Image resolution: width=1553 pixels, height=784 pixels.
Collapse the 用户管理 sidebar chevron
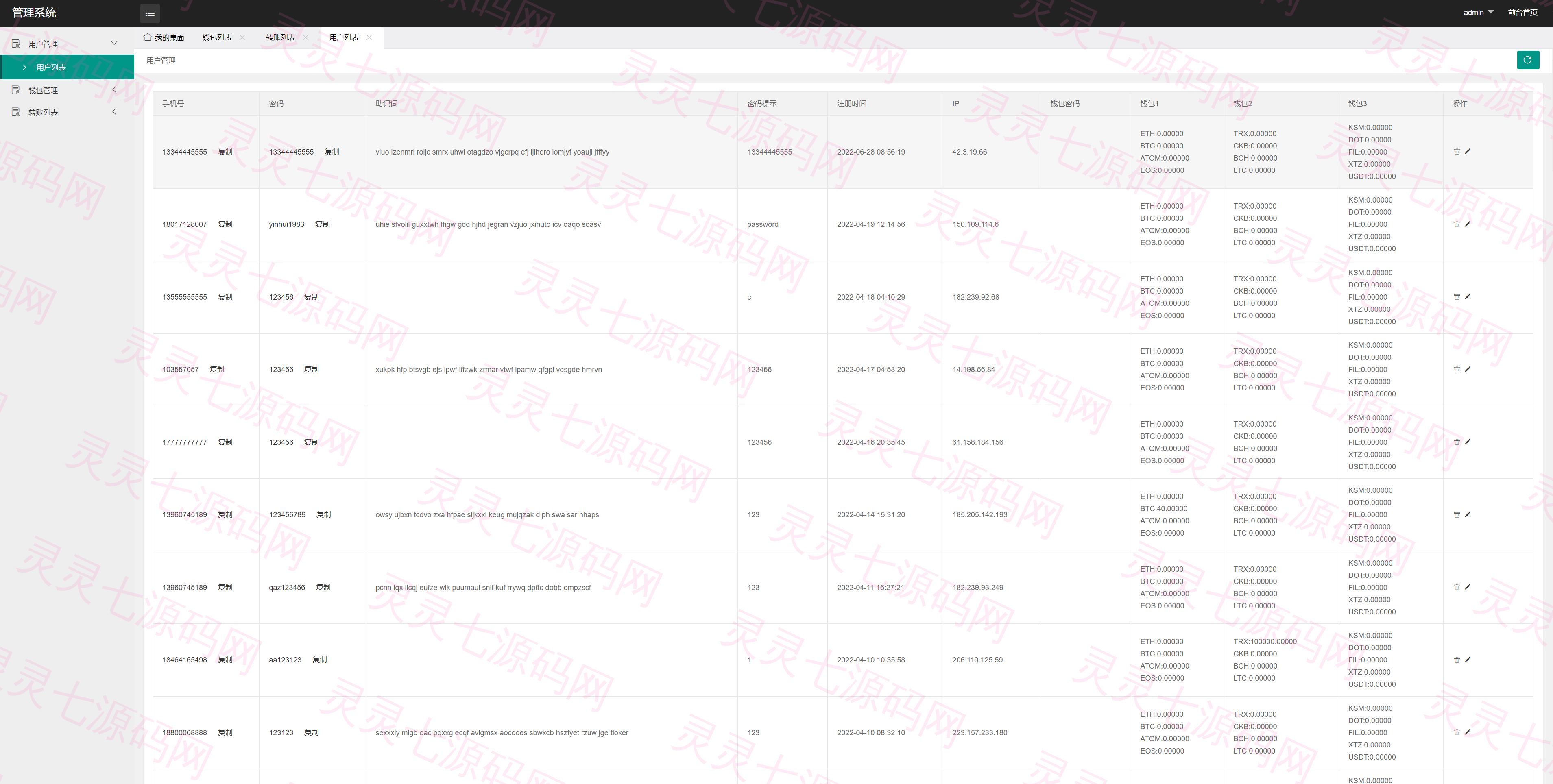[114, 43]
